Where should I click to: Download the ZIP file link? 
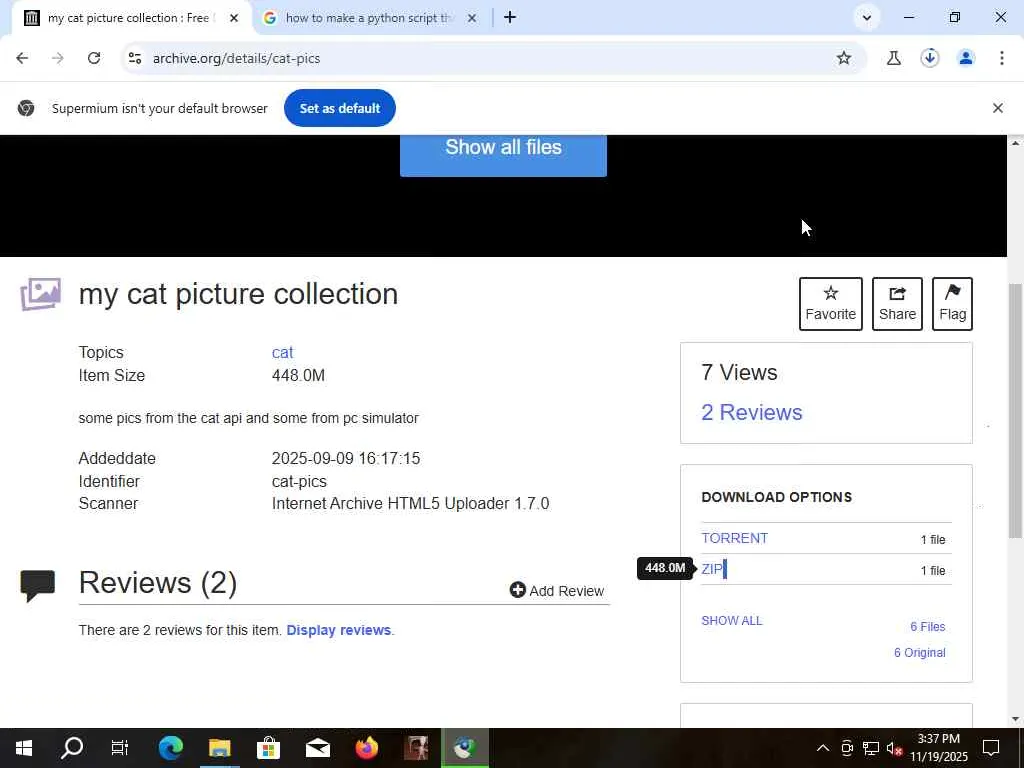pos(712,569)
